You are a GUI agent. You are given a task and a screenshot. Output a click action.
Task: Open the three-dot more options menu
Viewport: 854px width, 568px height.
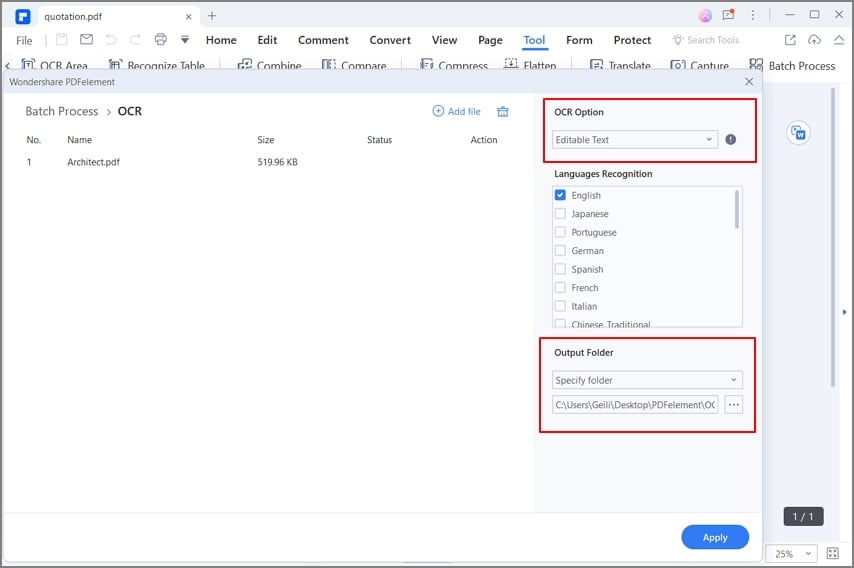tap(753, 15)
